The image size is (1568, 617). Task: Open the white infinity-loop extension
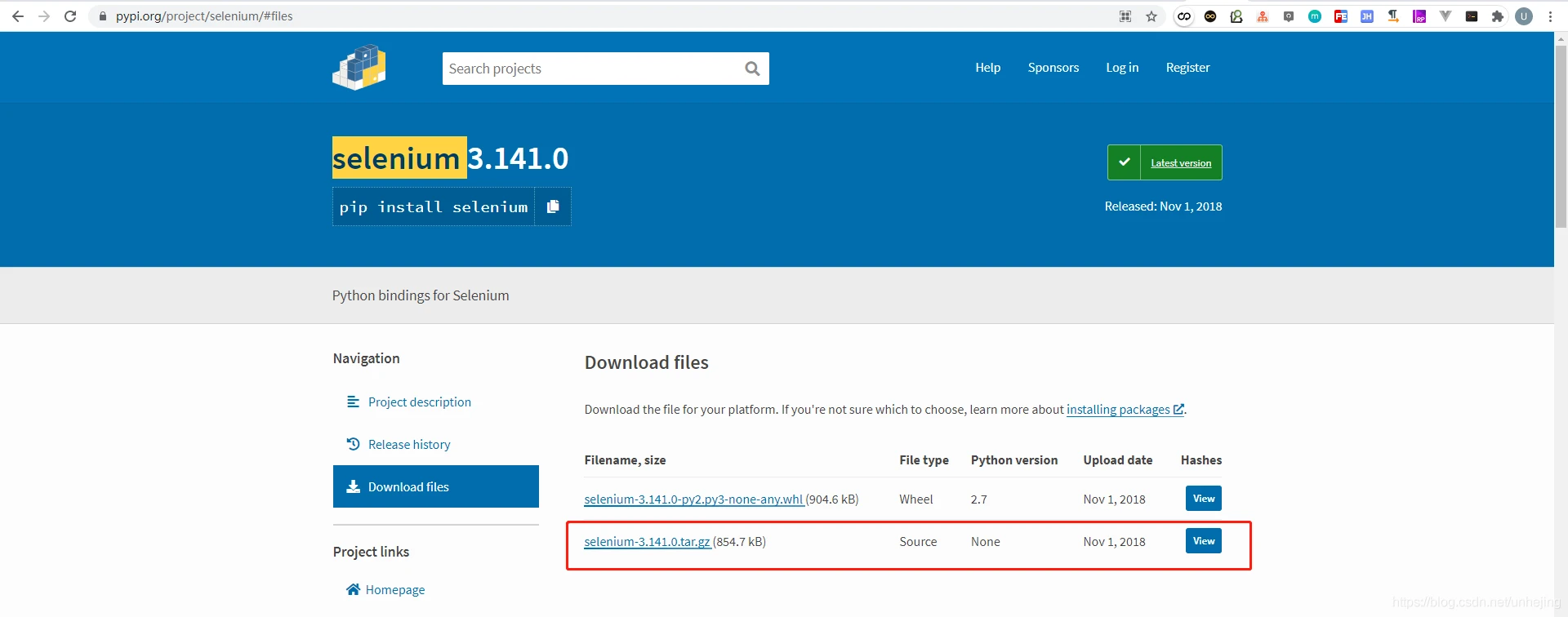click(1184, 16)
